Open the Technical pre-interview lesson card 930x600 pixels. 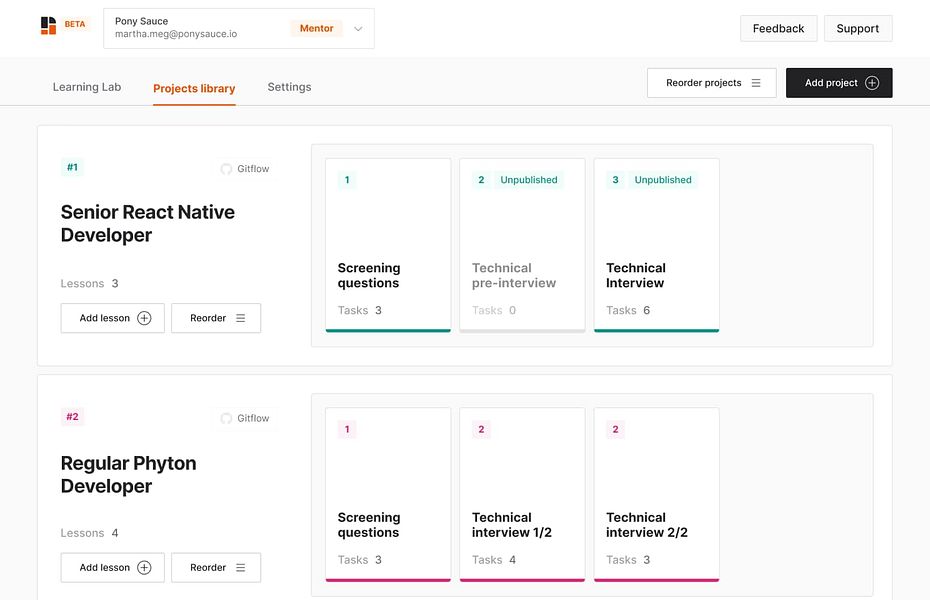[x=522, y=245]
